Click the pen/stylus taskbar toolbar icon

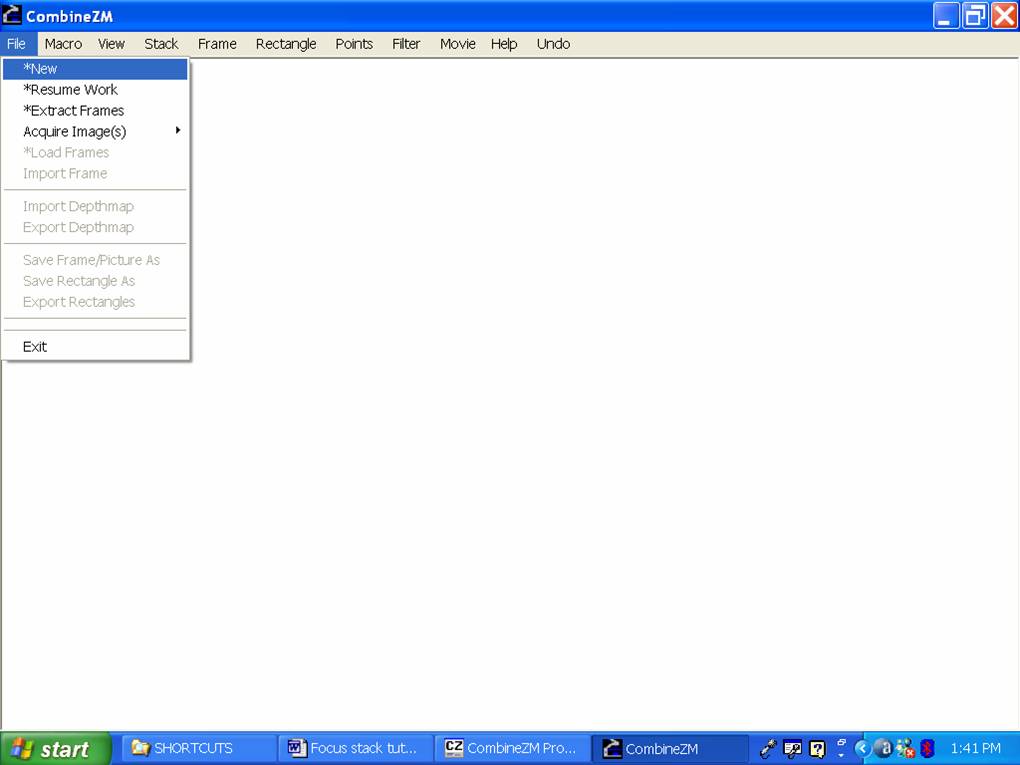[x=768, y=749]
